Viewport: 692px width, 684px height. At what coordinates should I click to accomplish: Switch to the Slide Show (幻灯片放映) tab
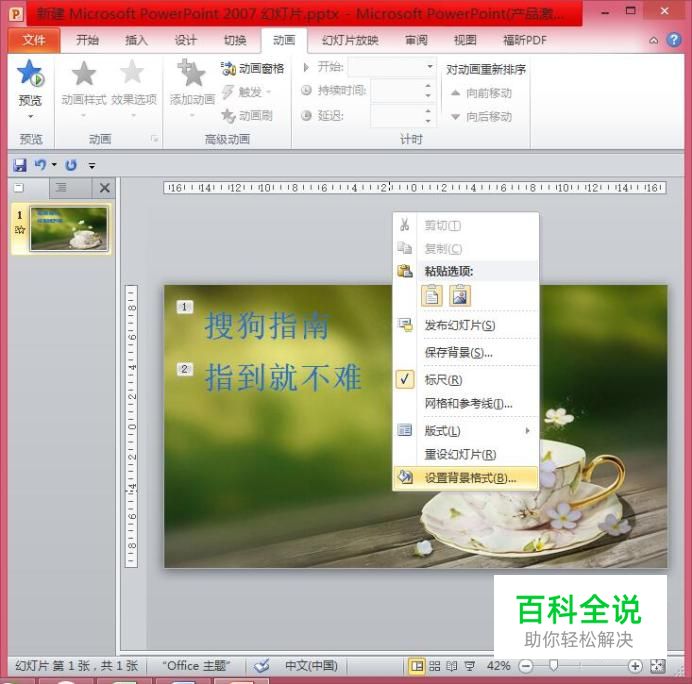(350, 41)
